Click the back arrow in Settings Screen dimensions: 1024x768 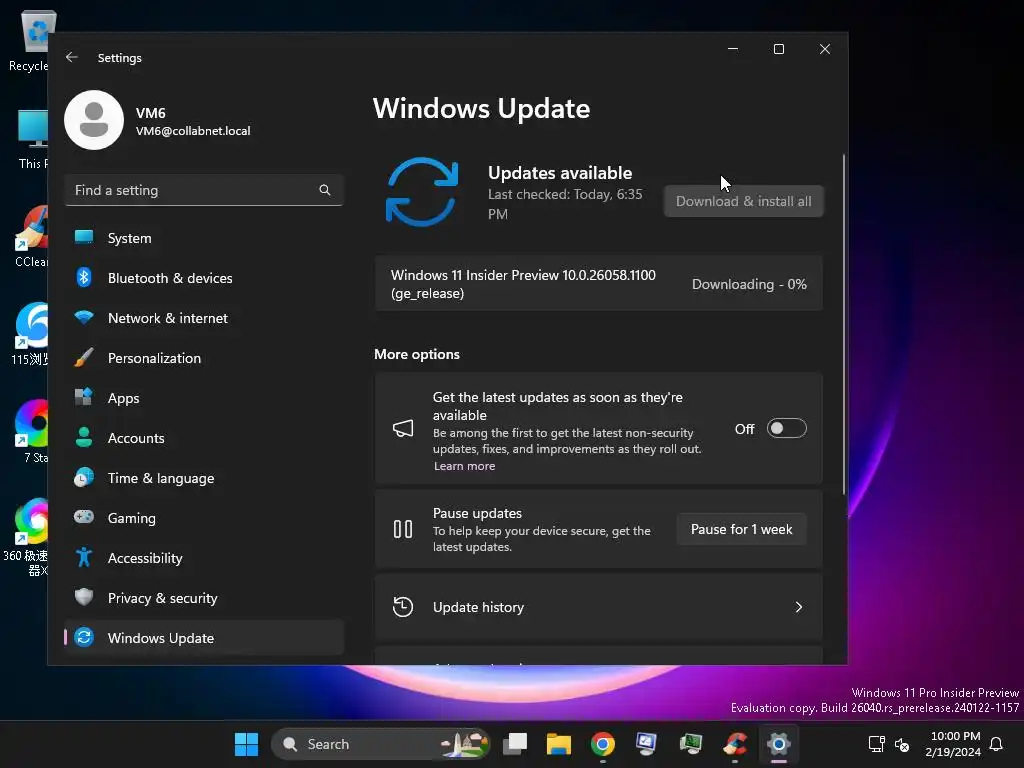(x=72, y=57)
